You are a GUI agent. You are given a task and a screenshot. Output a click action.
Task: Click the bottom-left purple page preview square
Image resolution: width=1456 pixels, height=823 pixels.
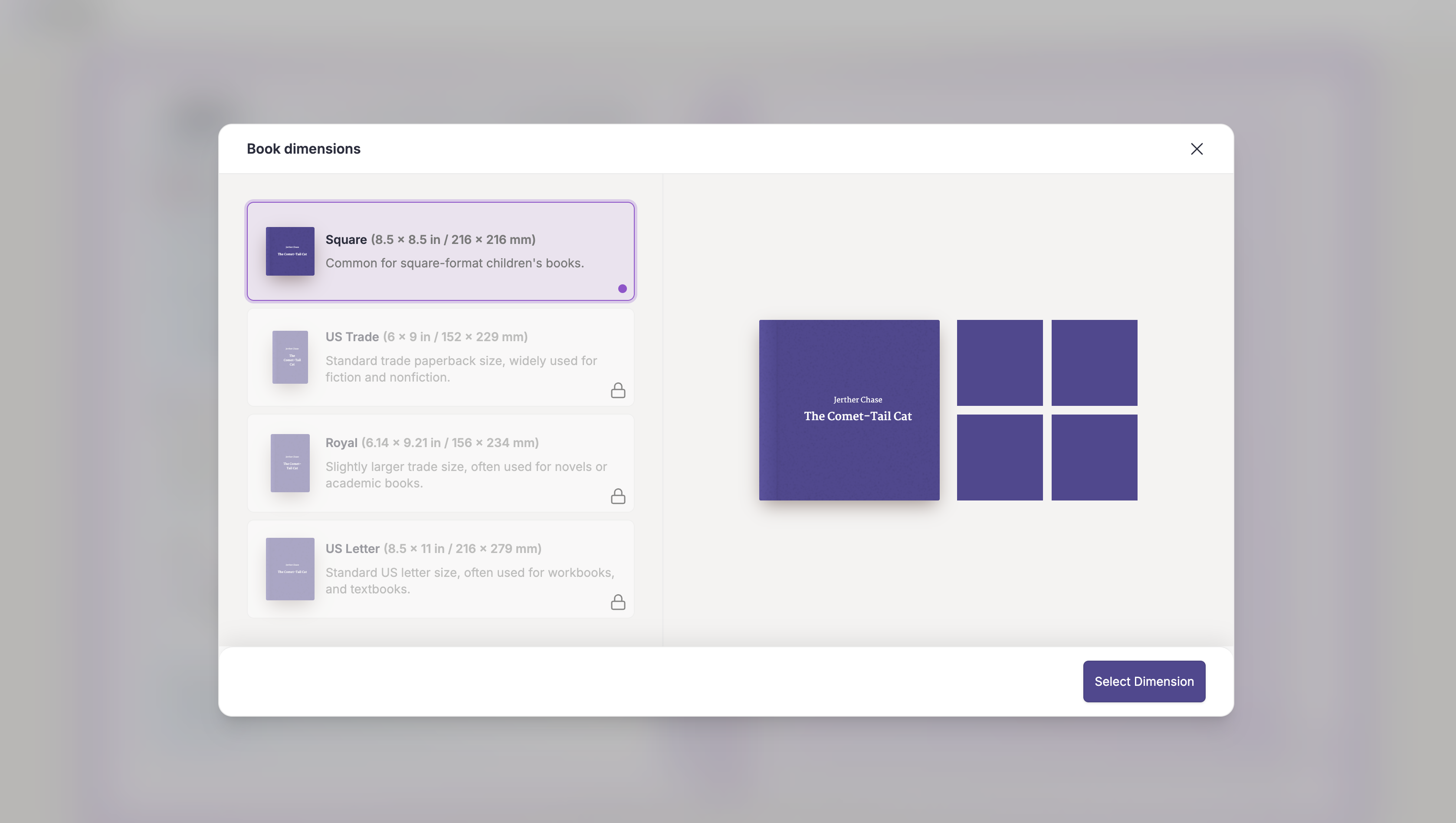[999, 457]
